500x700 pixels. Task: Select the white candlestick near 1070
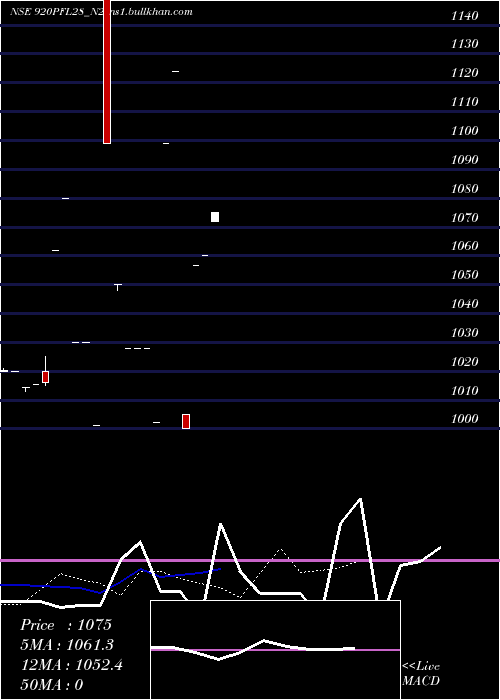pyautogui.click(x=215, y=217)
